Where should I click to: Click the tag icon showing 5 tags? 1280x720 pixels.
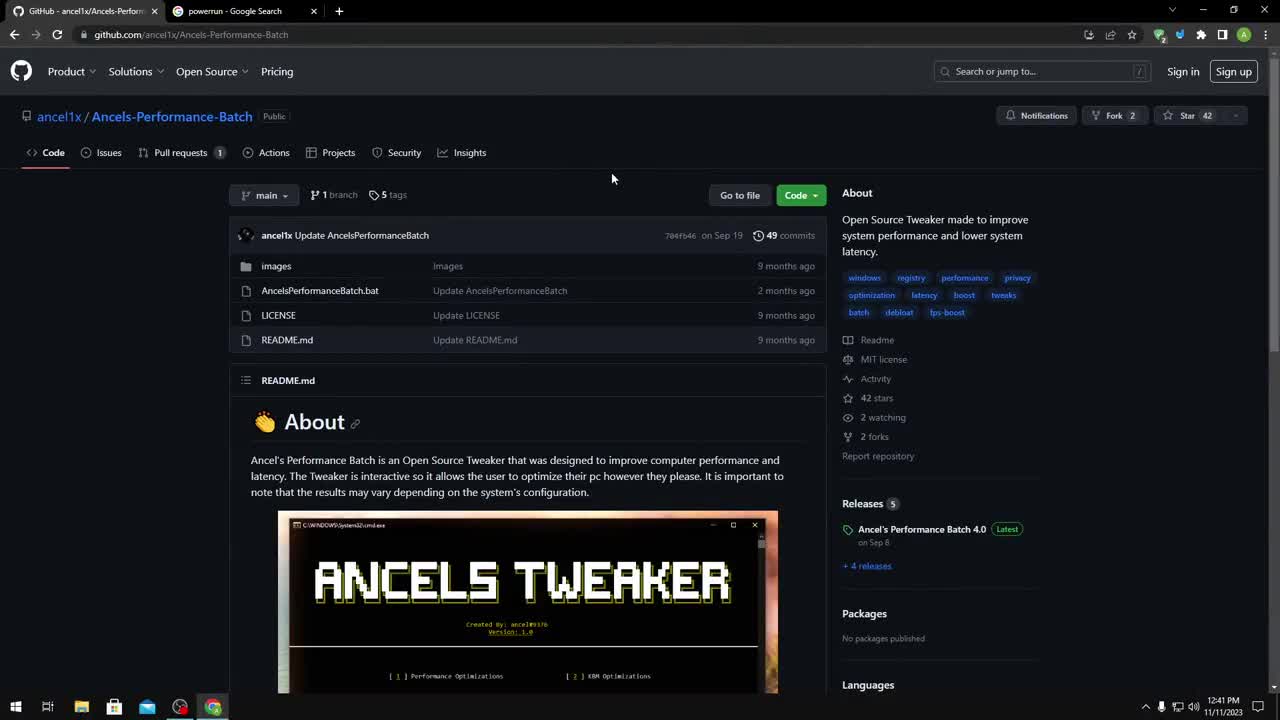coord(375,195)
